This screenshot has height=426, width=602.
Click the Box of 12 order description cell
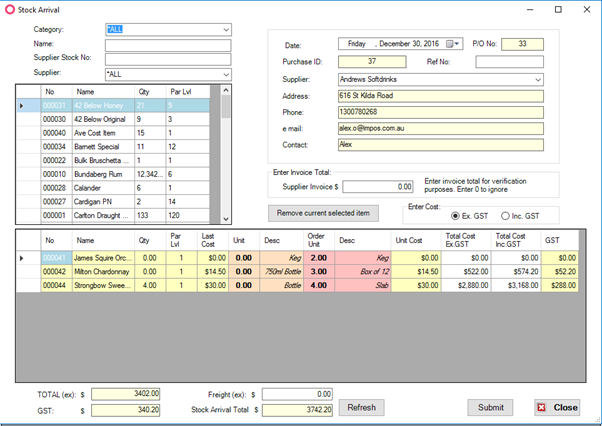click(363, 272)
